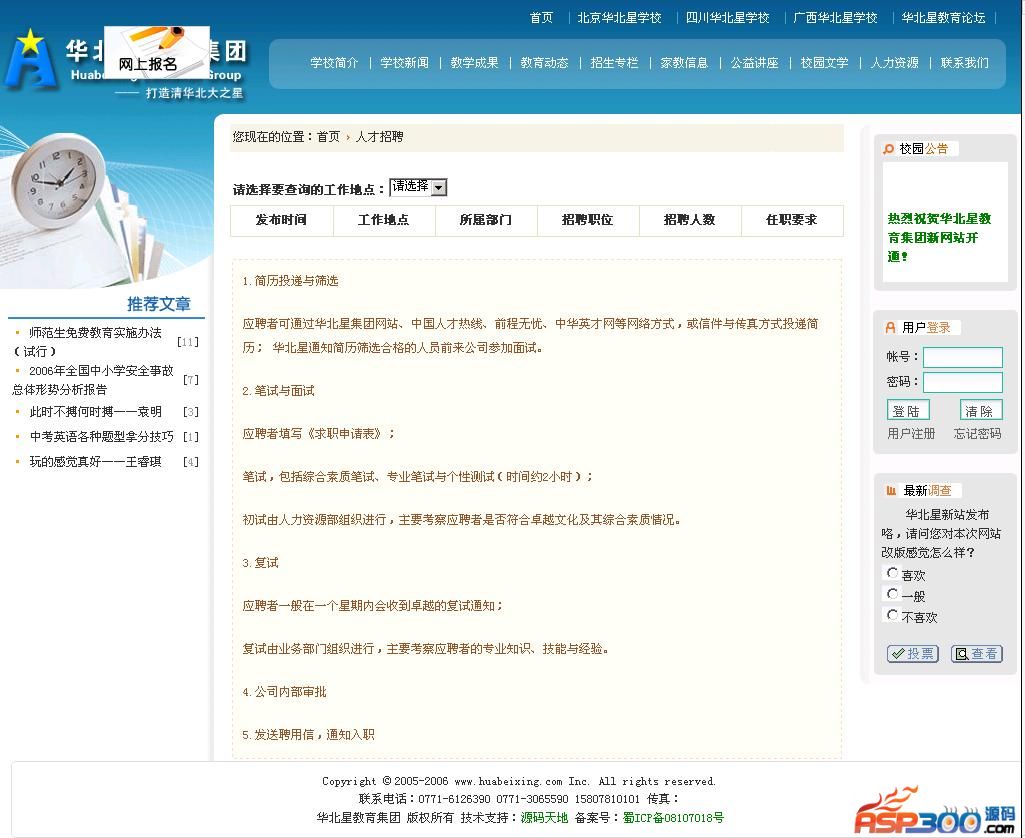Click the 2.笔试与面试 heading text
Viewport: 1025px width, 838px height.
coord(278,391)
